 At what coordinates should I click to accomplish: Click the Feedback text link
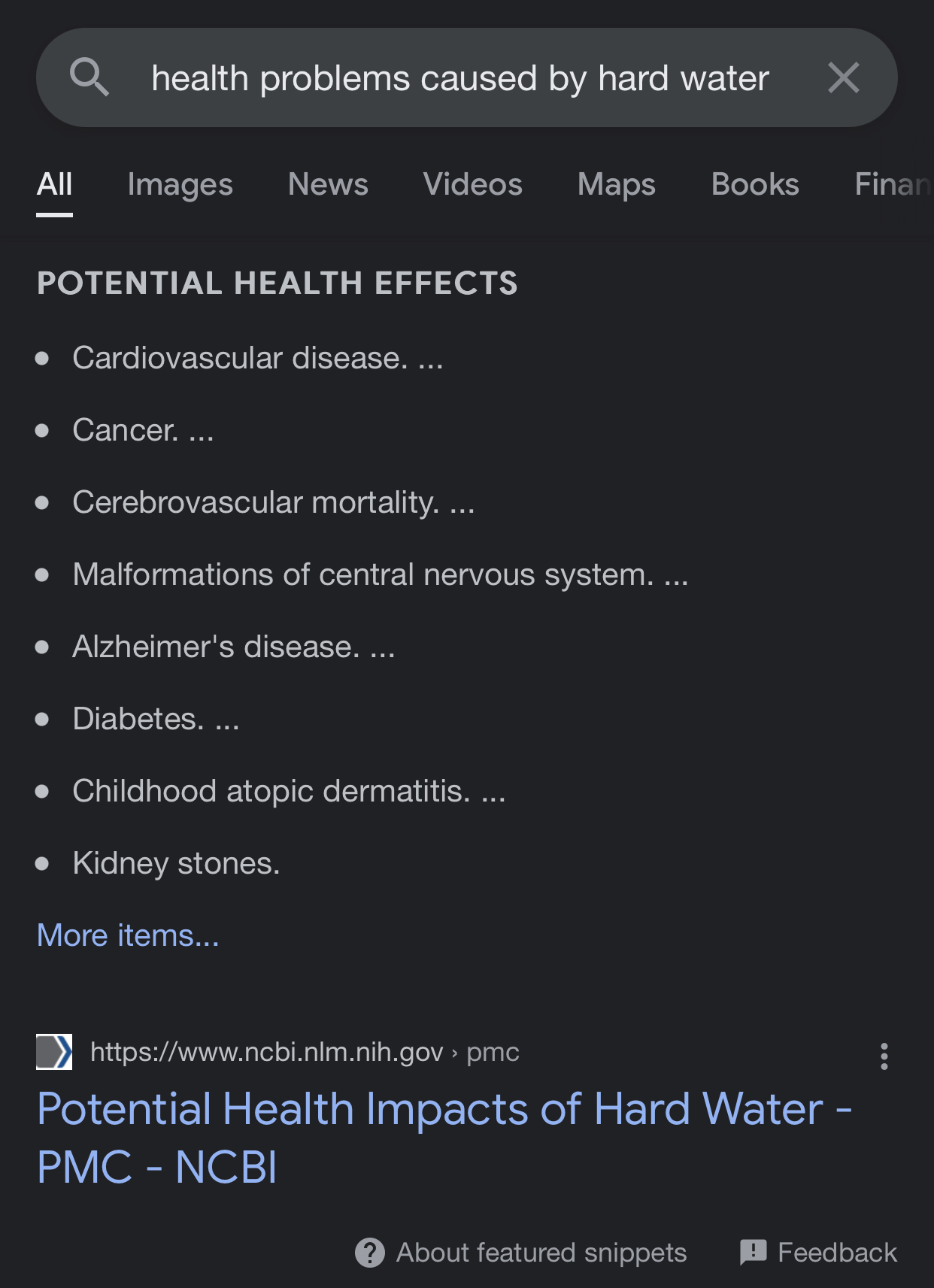pyautogui.click(x=837, y=1253)
